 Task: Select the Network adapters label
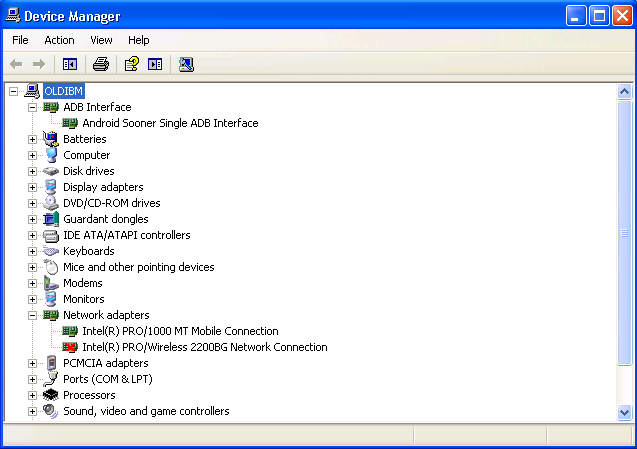tap(106, 315)
